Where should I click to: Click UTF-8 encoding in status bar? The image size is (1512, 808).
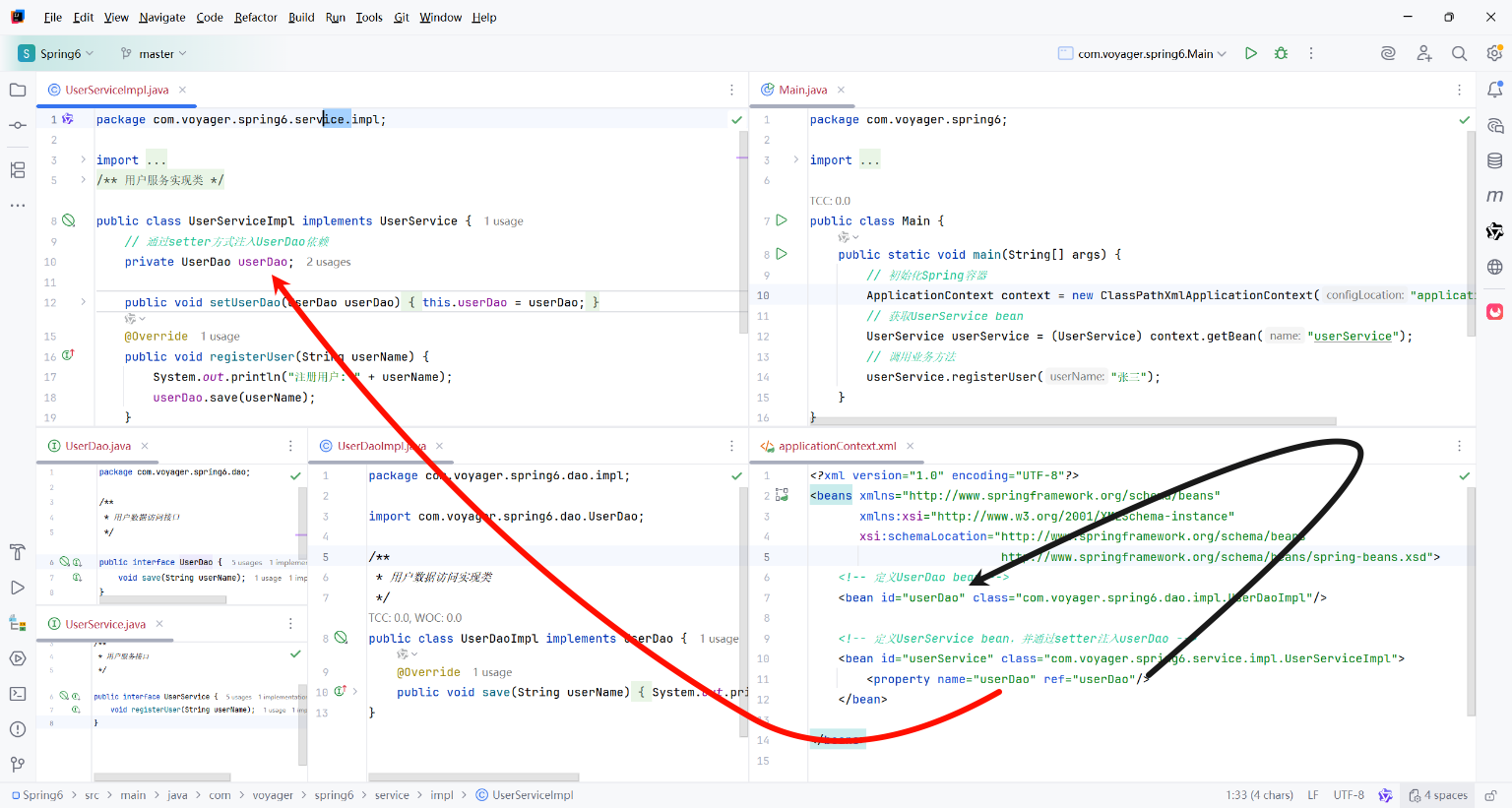point(1349,795)
